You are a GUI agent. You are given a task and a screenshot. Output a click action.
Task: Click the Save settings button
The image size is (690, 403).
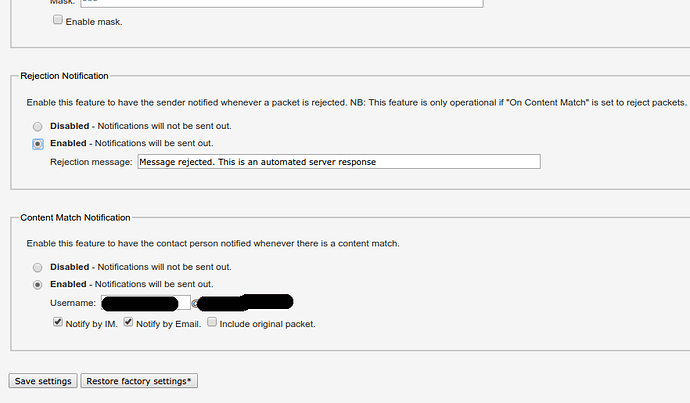(43, 381)
